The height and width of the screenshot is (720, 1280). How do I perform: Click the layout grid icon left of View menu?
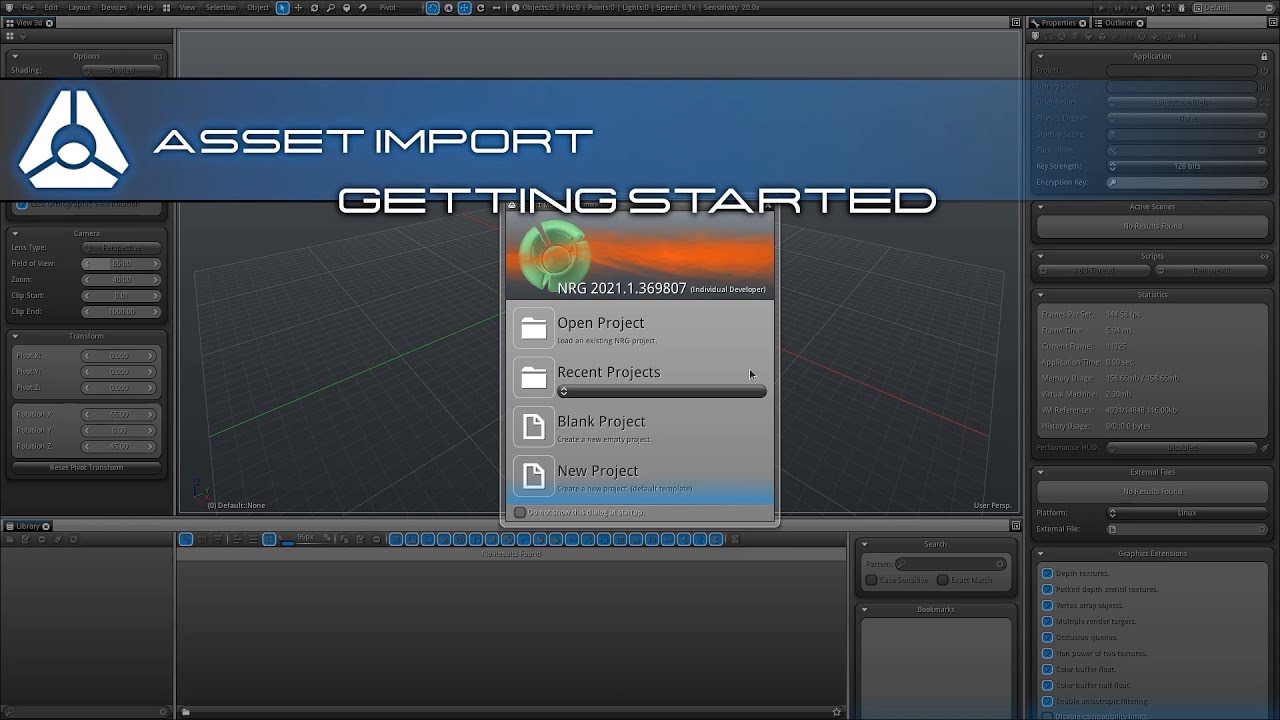click(x=168, y=8)
